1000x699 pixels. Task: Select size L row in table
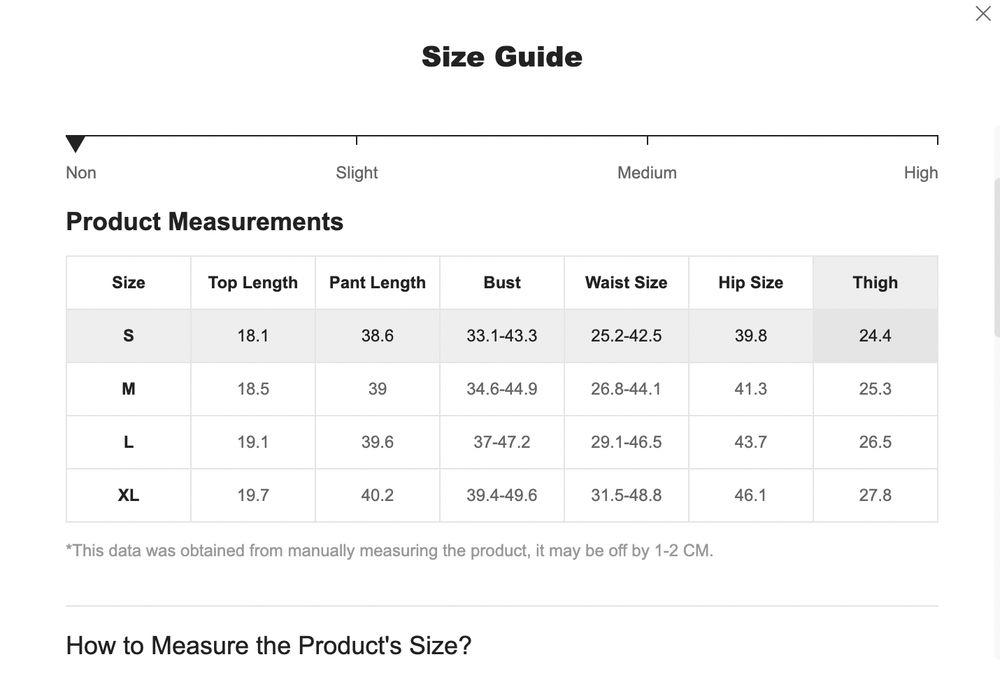(x=128, y=442)
